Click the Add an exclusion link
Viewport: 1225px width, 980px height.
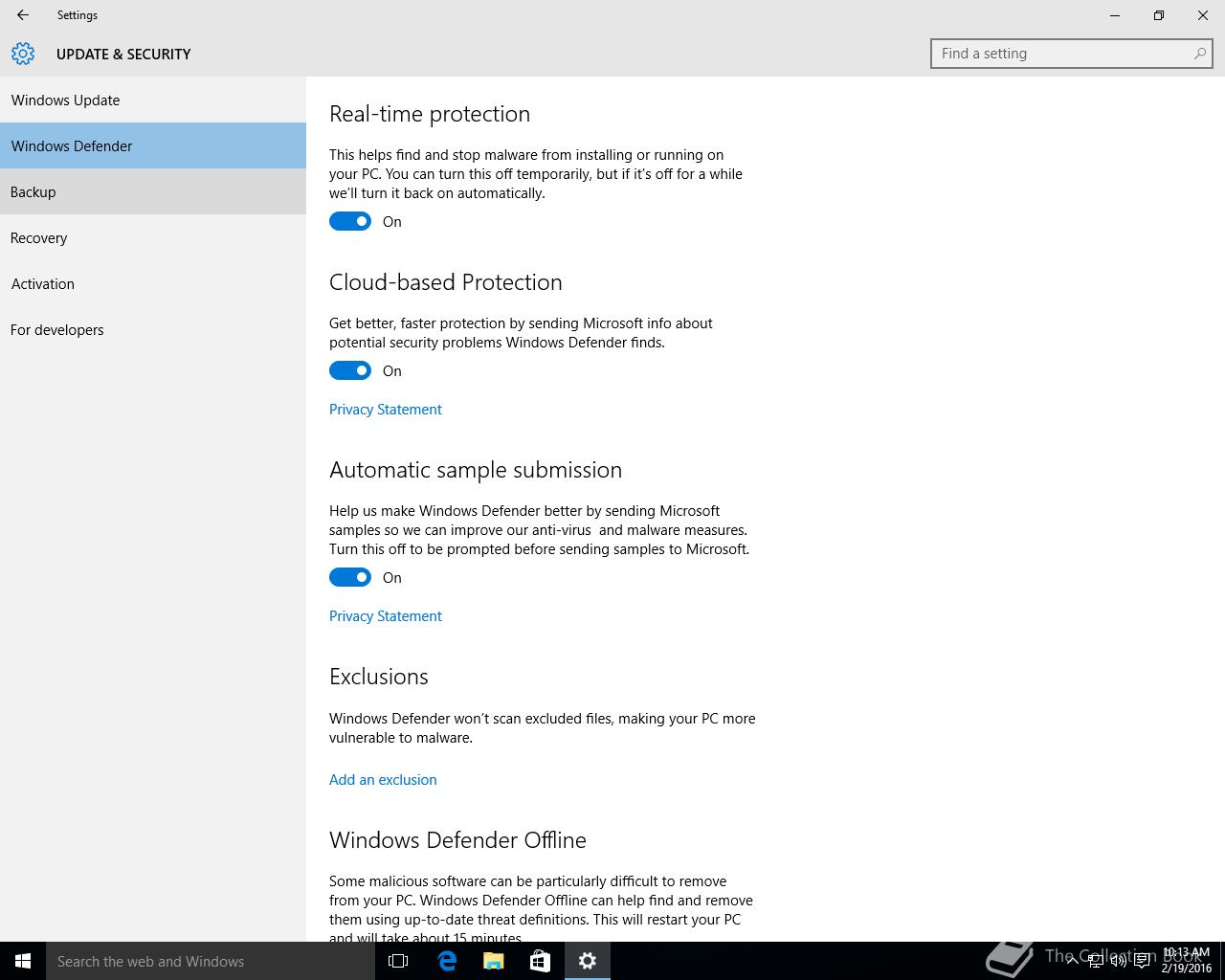click(383, 779)
